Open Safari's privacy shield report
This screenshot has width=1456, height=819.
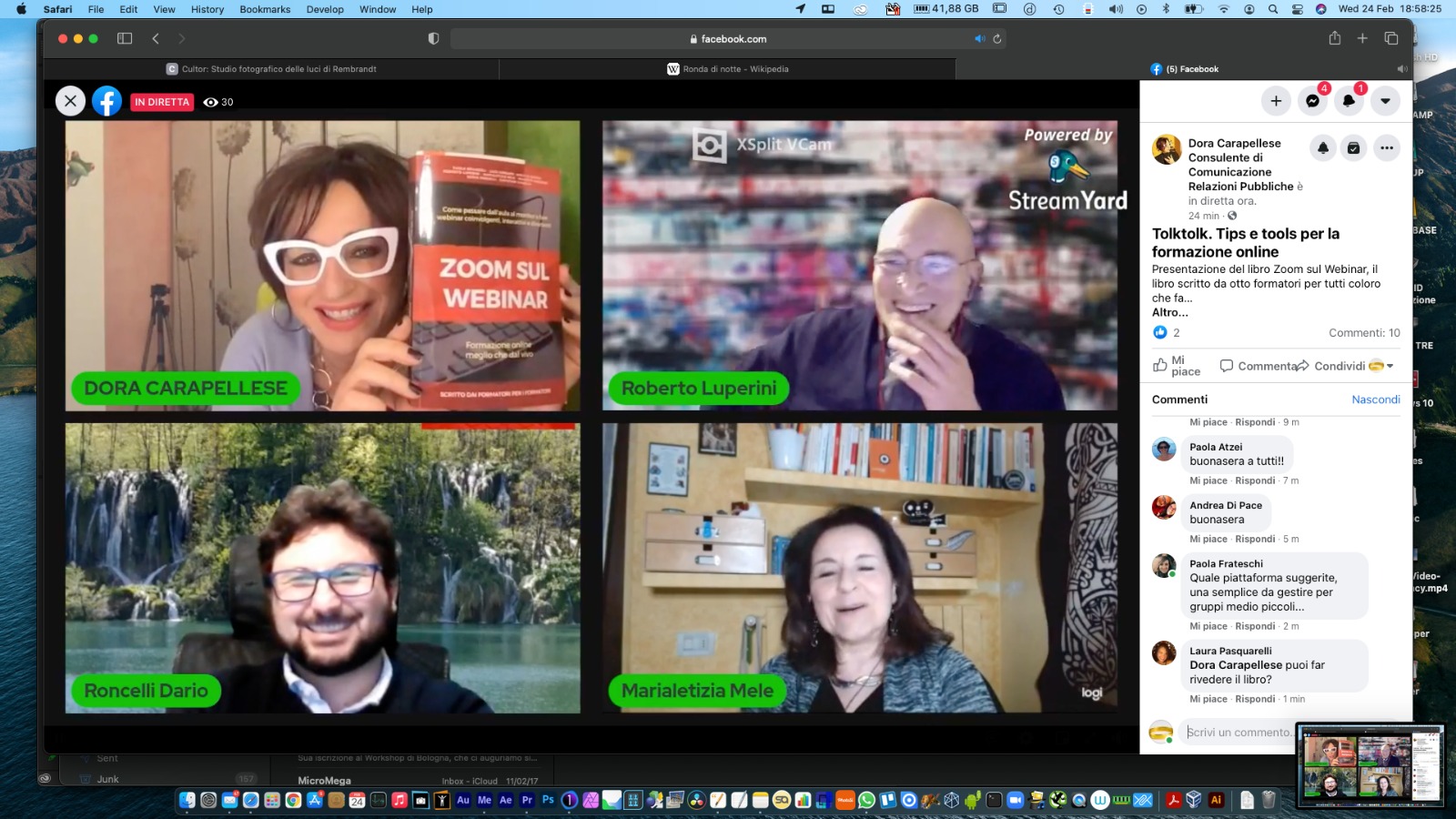point(433,38)
